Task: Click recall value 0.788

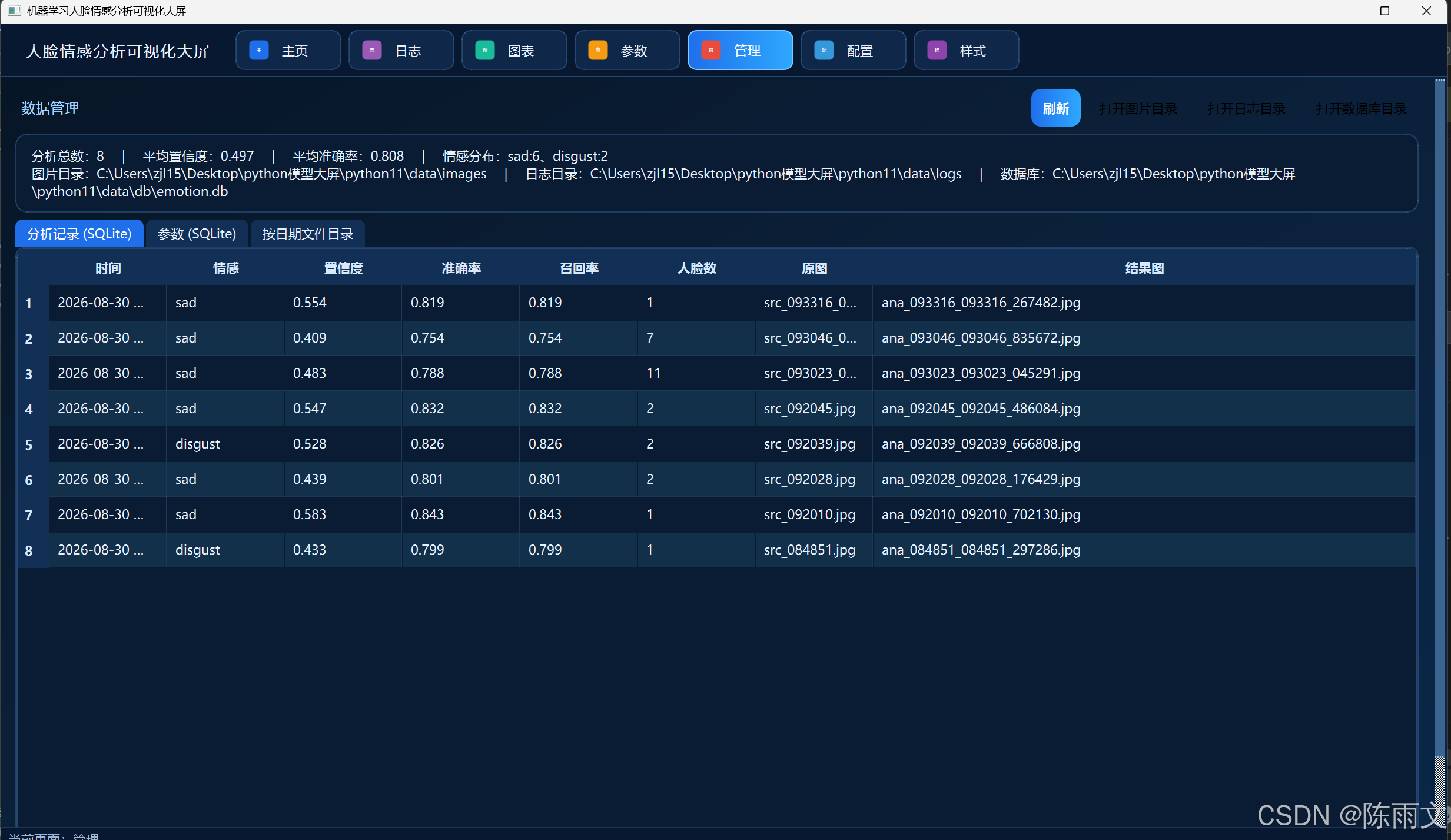Action: [579, 373]
